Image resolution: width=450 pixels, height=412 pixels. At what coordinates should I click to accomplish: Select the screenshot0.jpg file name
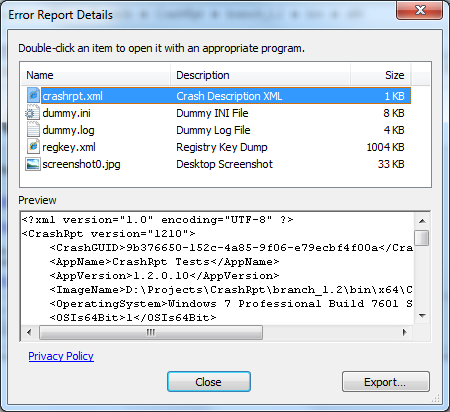(x=81, y=164)
